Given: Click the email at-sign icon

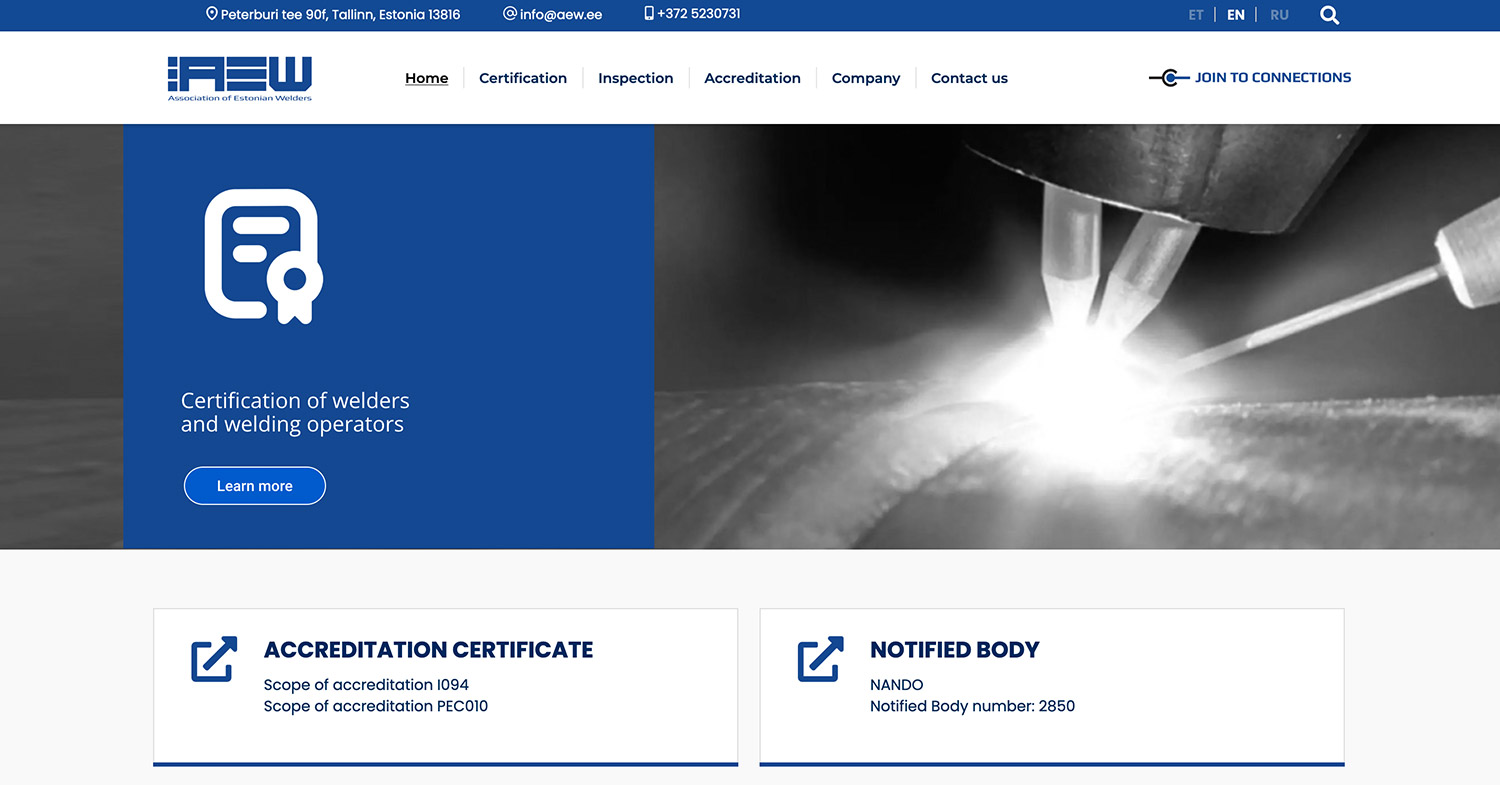Looking at the screenshot, I should tap(510, 14).
